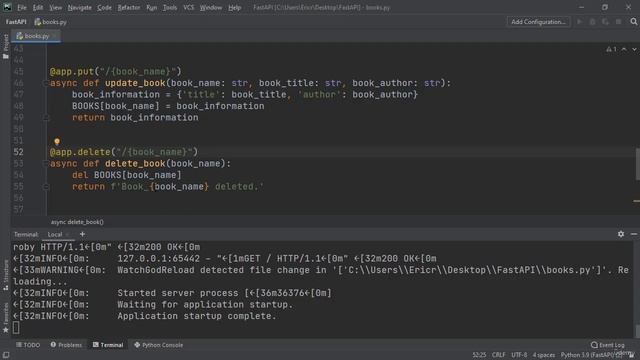Click line number 52 in the gutter
Screen dimensions: 640x360
click(x=18, y=152)
